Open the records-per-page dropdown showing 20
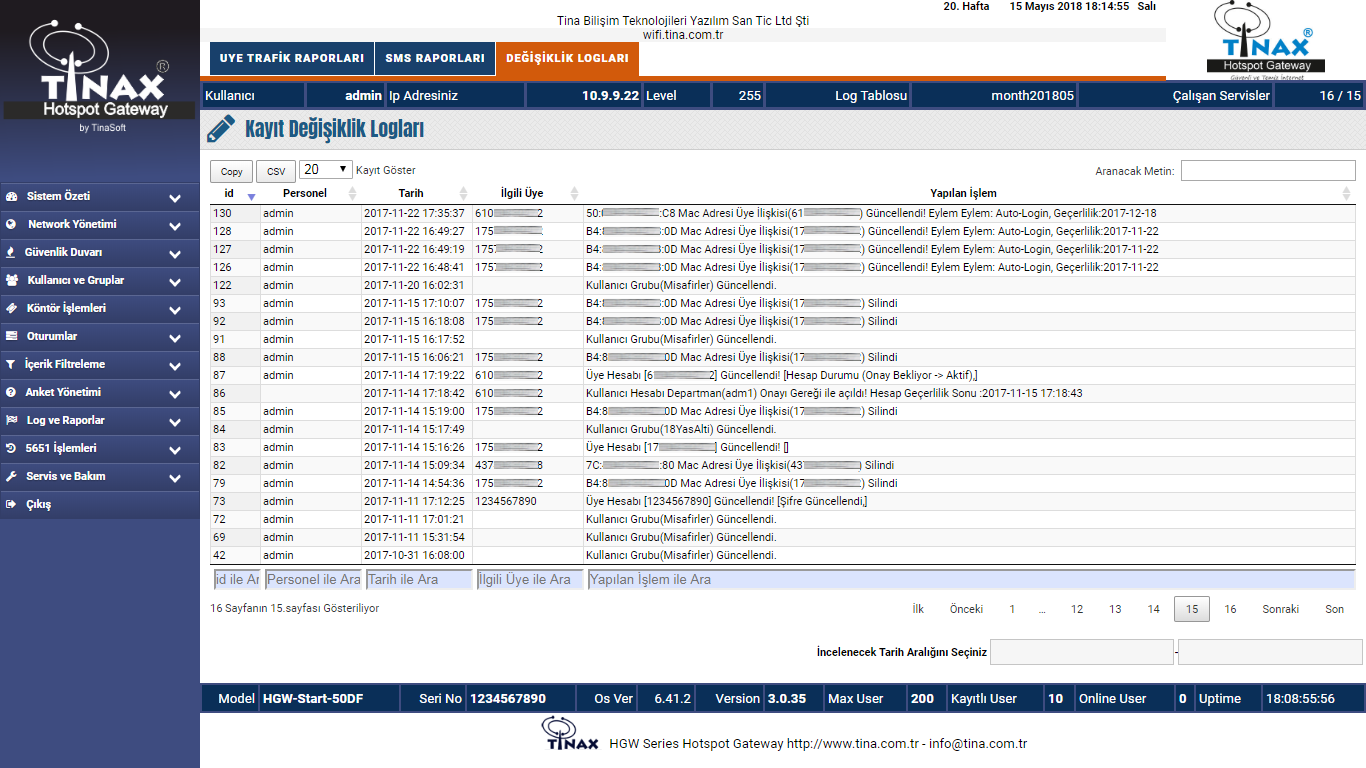1366x768 pixels. pyautogui.click(x=326, y=170)
